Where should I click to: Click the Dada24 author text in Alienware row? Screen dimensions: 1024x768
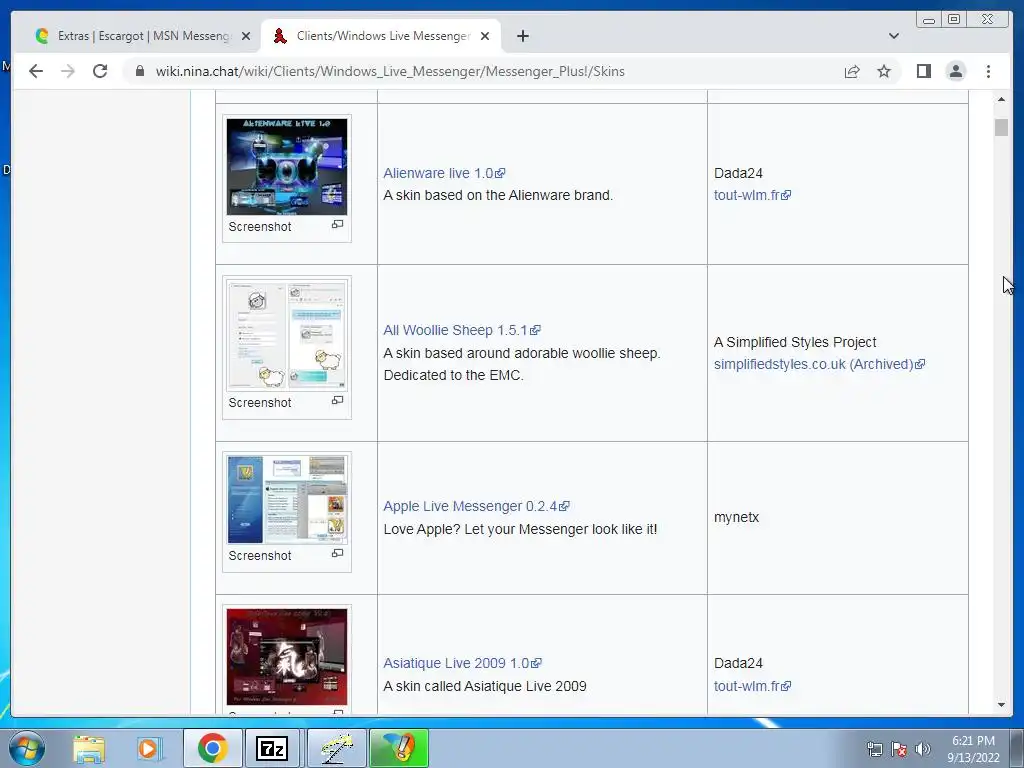pos(738,173)
